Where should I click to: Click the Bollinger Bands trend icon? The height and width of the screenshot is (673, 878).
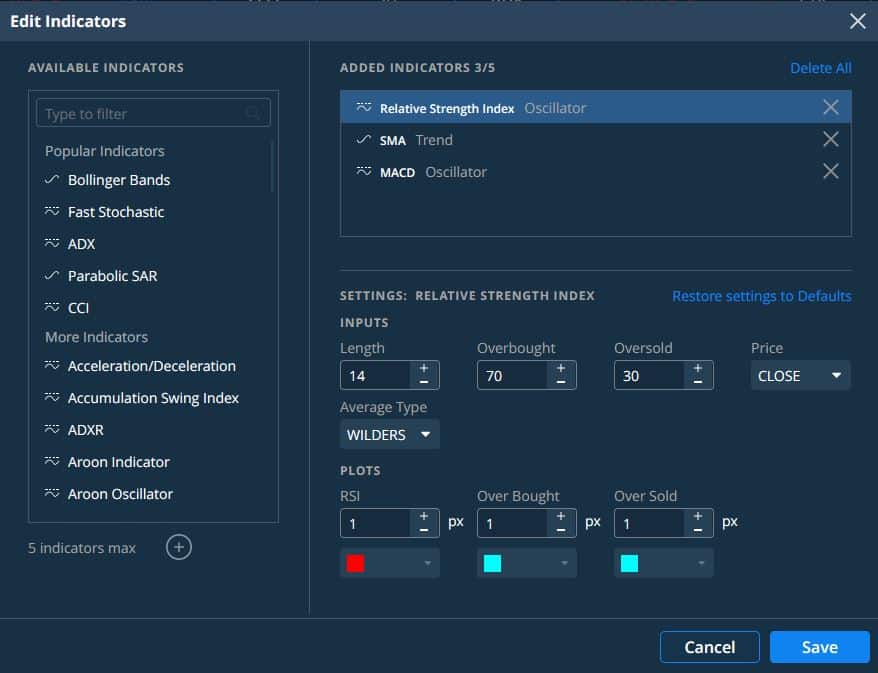click(x=52, y=180)
